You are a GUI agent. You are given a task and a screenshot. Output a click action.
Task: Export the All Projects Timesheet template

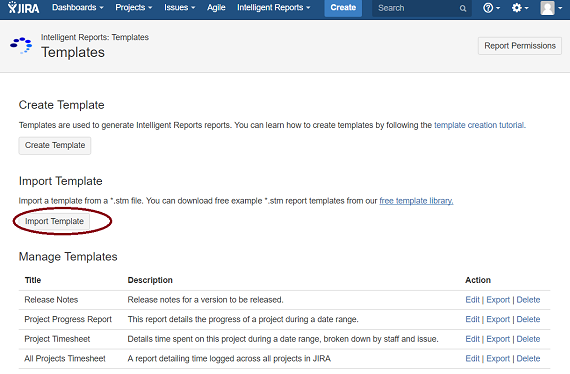(498, 359)
